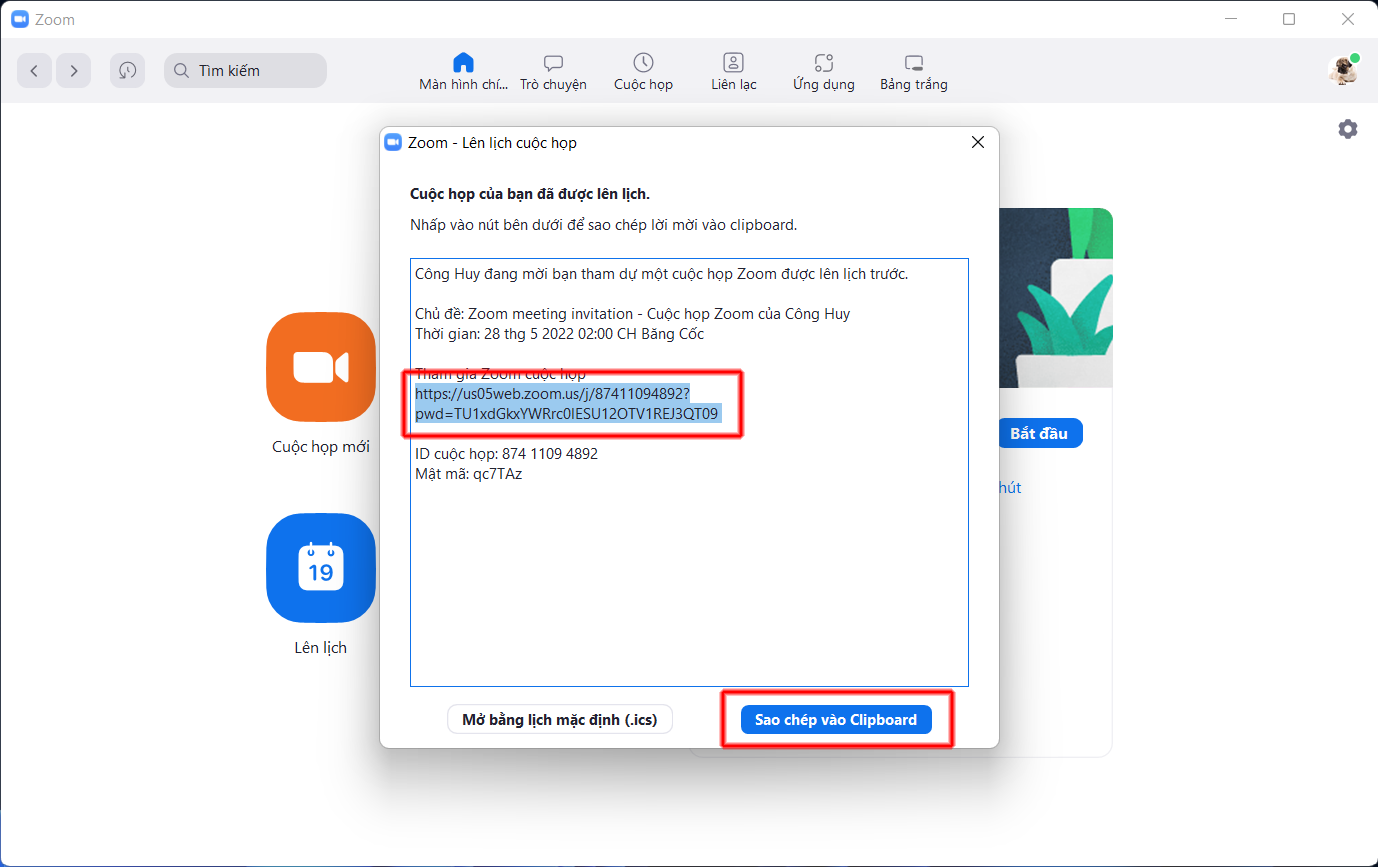The width and height of the screenshot is (1378, 867).
Task: Close the scheduling confirmation dialog
Action: [x=977, y=142]
